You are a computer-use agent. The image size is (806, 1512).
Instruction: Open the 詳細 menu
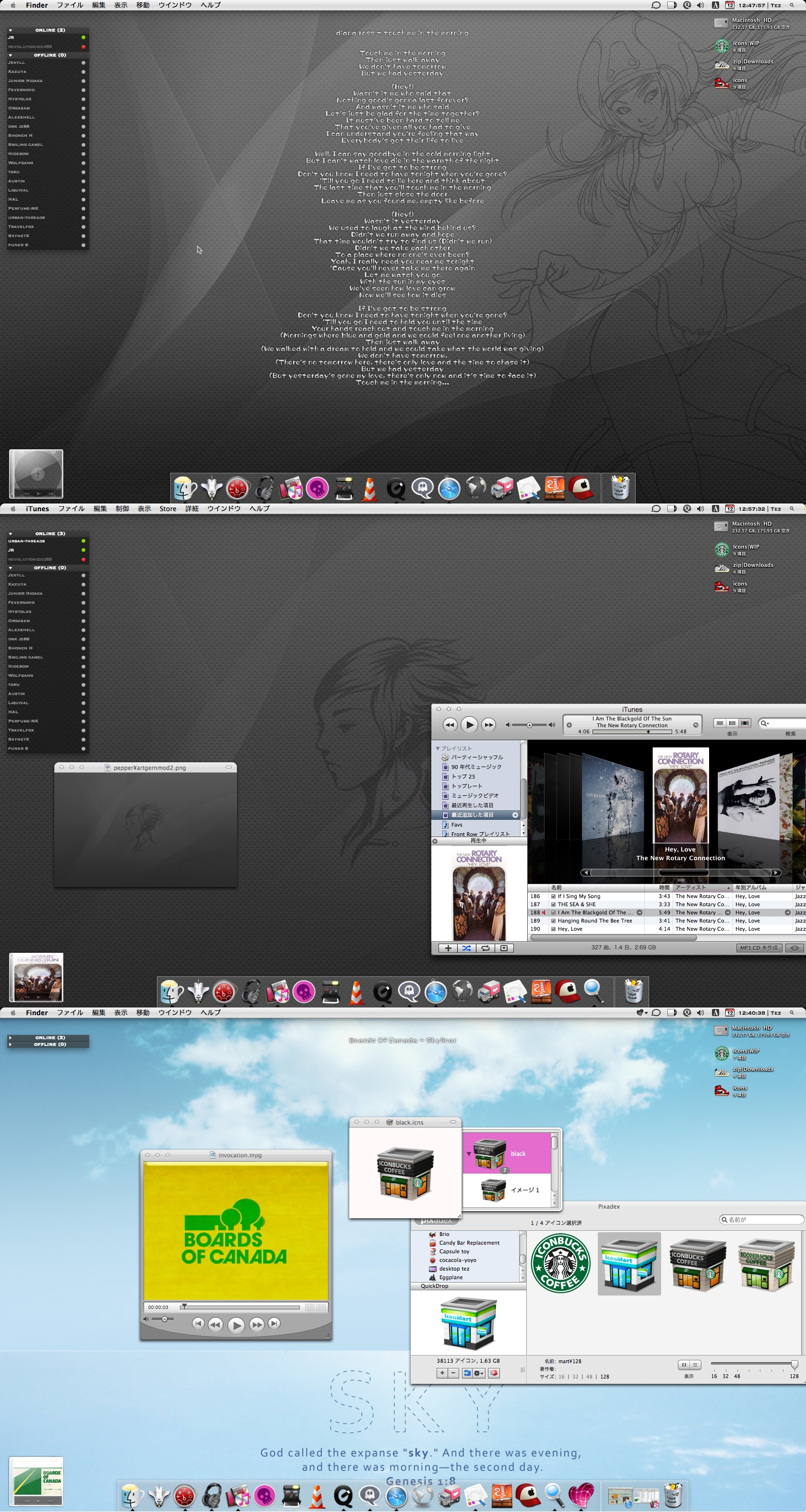192,509
